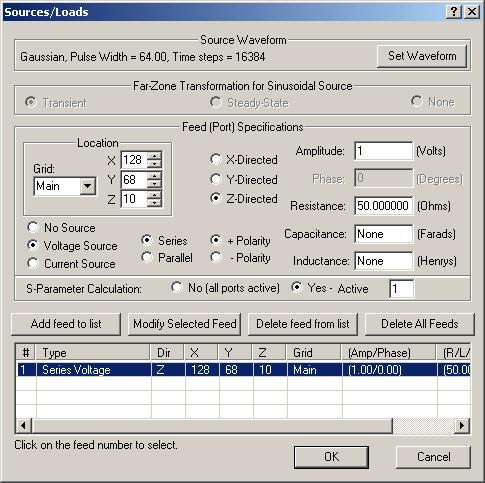Viewport: 485px width, 483px height.
Task: Decrement the X location spinner down
Action: [x=154, y=164]
